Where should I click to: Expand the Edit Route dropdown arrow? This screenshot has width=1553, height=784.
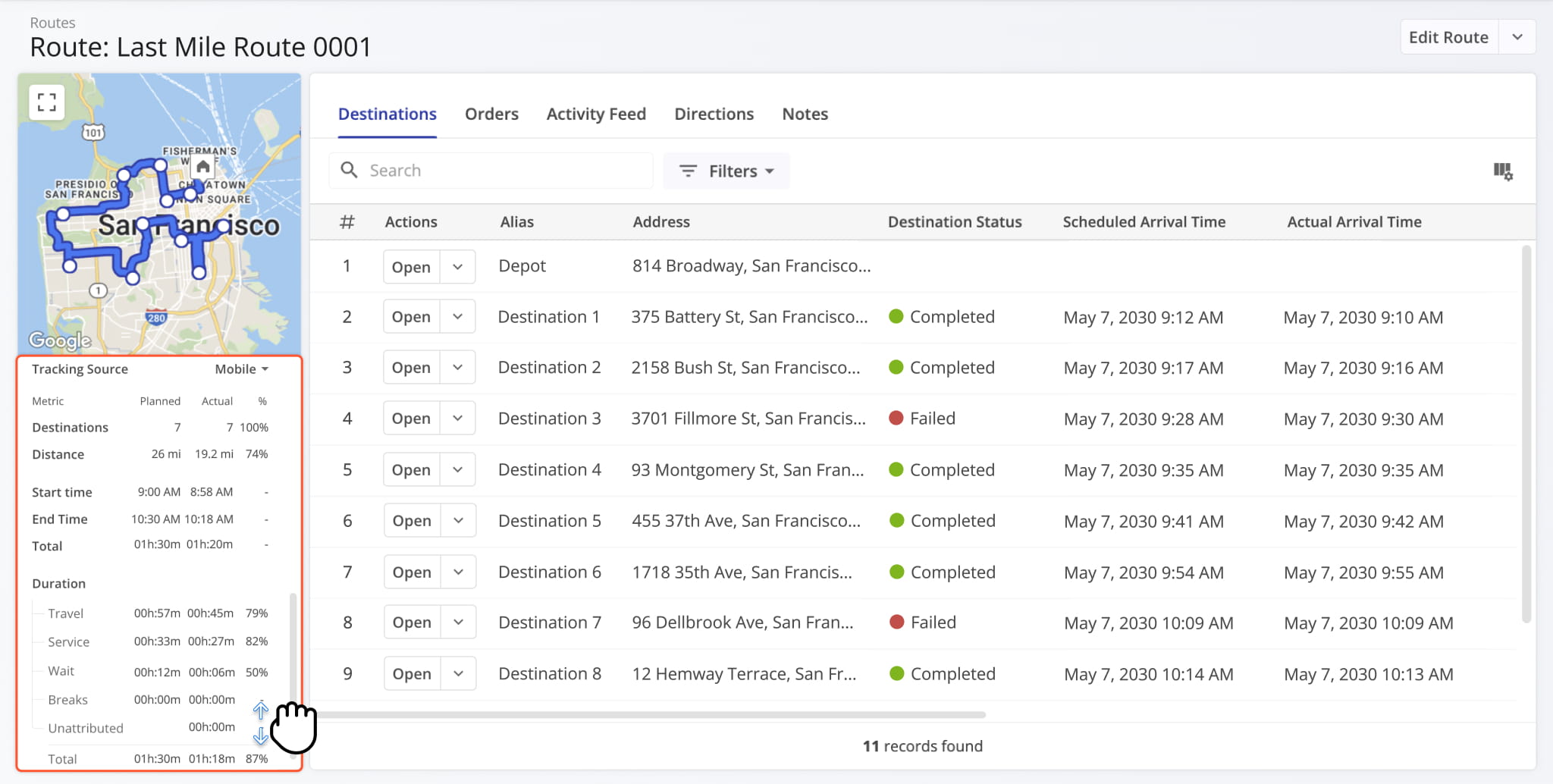pyautogui.click(x=1517, y=37)
